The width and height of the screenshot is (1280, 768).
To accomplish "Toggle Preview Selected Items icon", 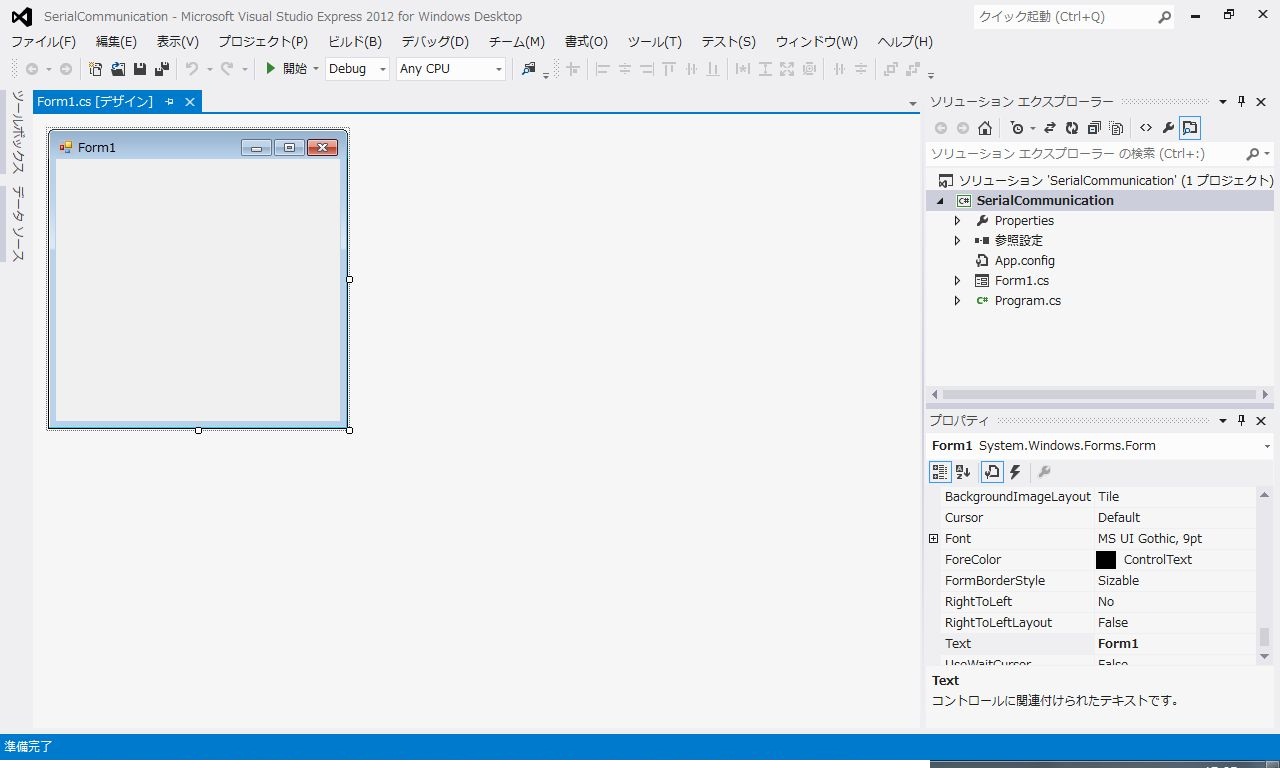I will [x=1190, y=128].
